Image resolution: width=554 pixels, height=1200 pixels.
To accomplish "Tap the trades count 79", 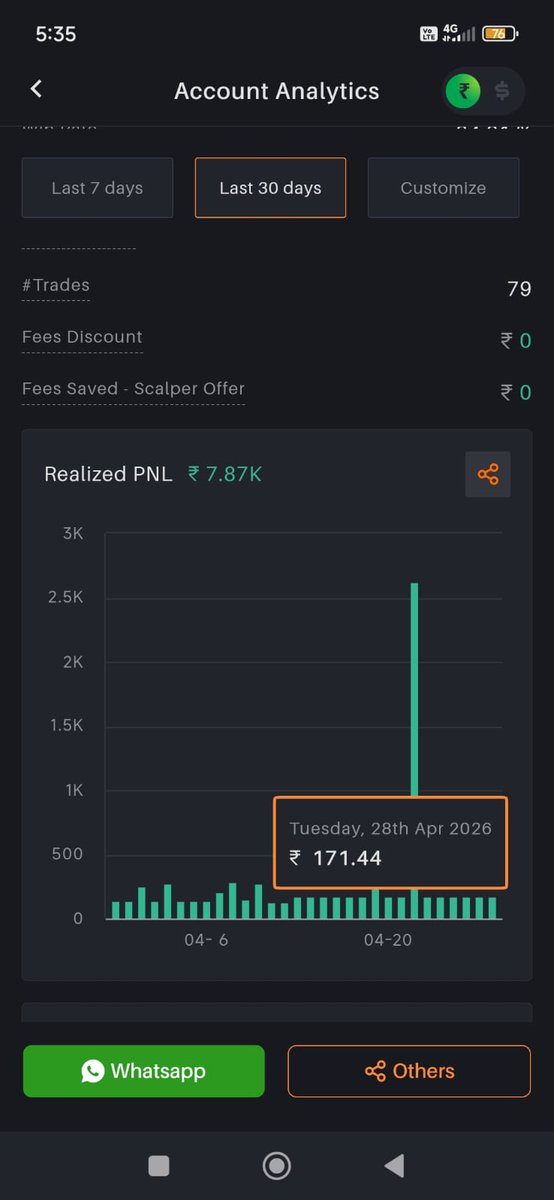I will (519, 289).
